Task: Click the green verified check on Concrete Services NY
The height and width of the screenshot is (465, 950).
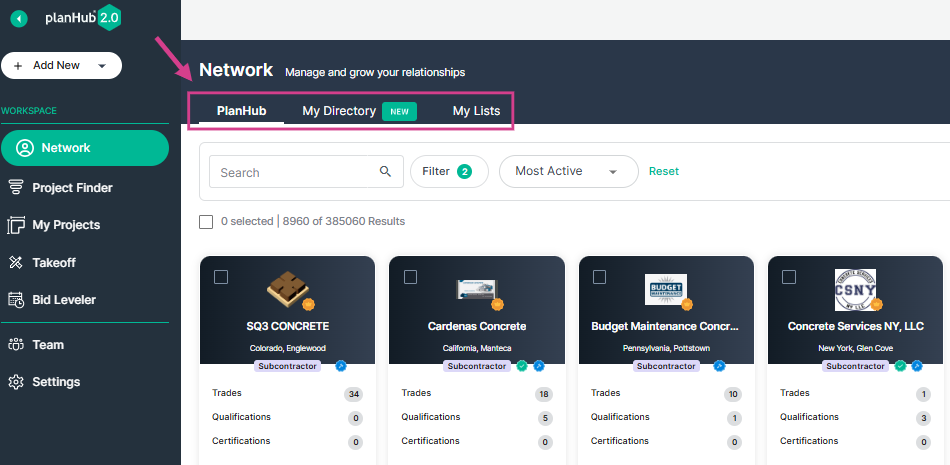Action: pyautogui.click(x=900, y=366)
